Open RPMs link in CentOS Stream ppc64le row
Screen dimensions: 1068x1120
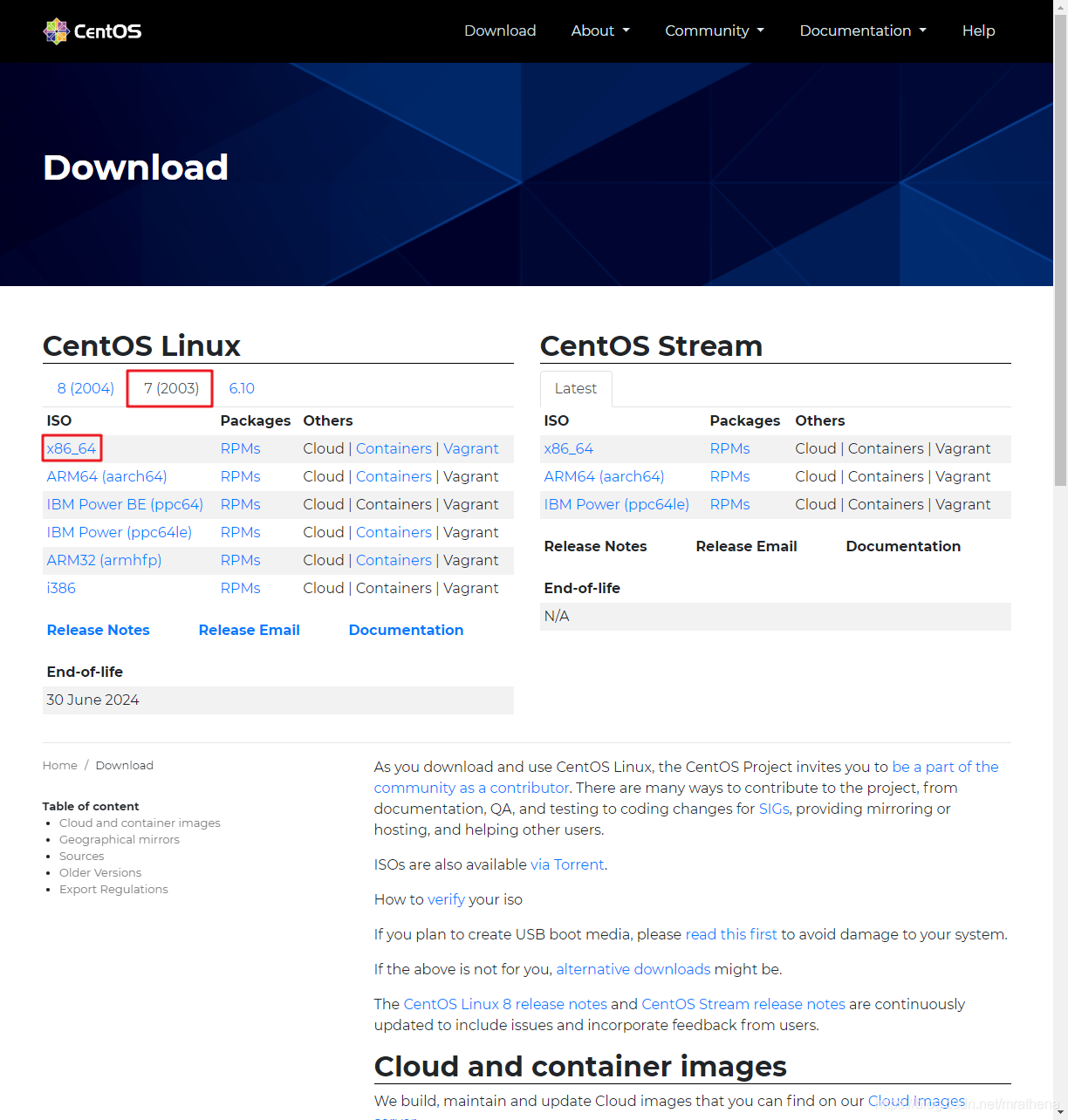pos(729,504)
